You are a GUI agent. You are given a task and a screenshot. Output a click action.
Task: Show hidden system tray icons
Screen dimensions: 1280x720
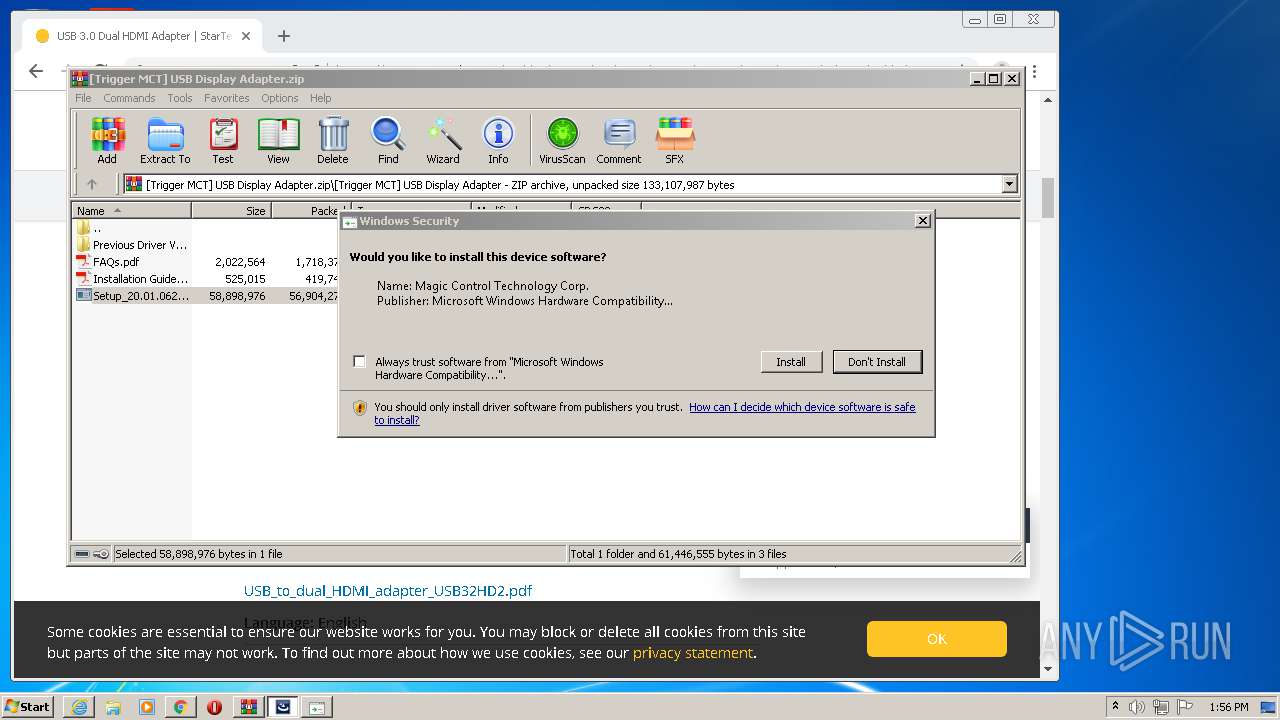1116,707
